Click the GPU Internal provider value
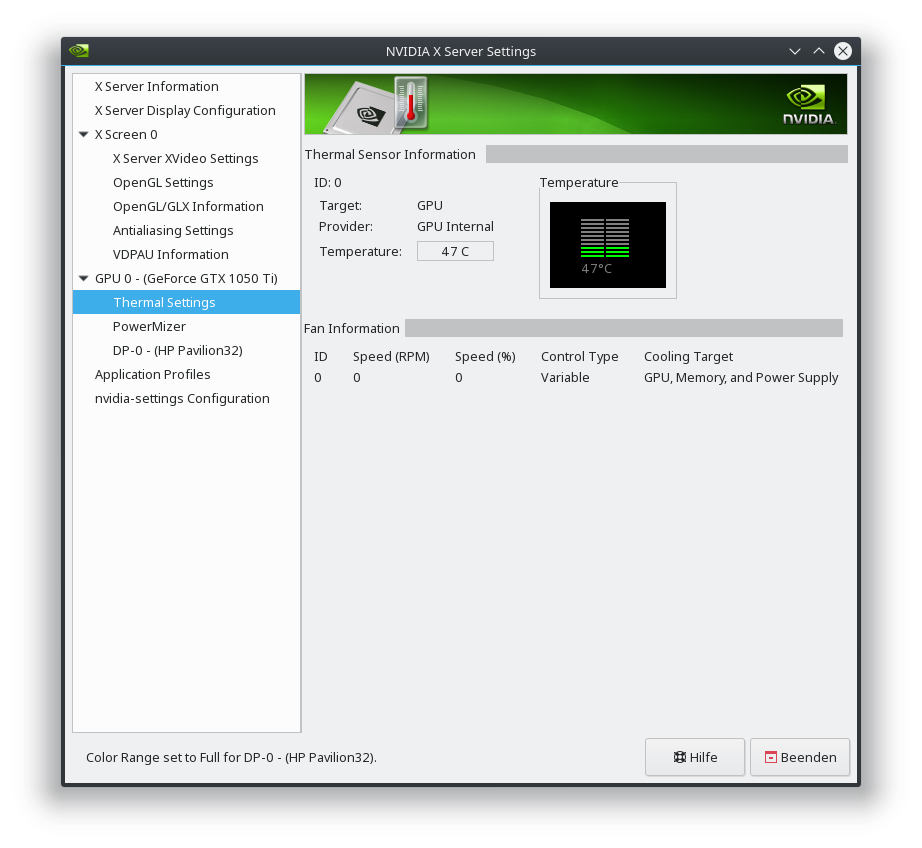The image size is (922, 848). 455,227
